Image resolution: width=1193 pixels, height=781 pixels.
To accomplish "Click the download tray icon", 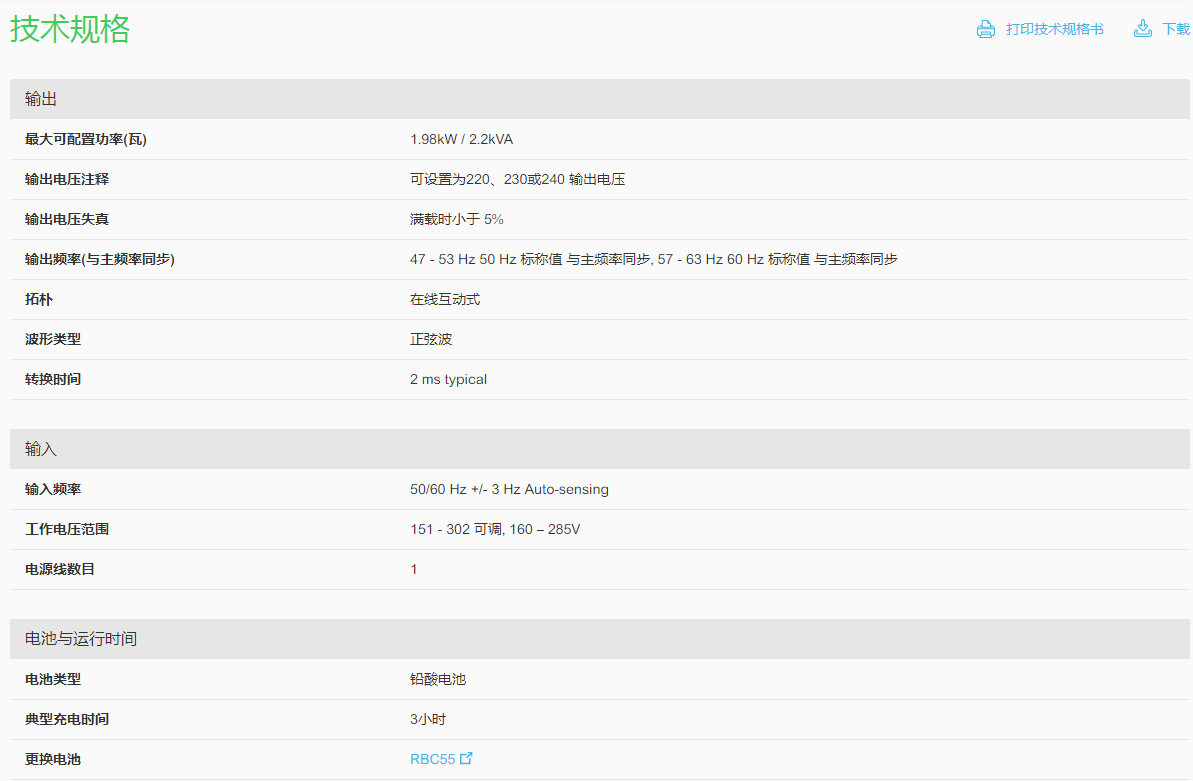I will point(1143,29).
